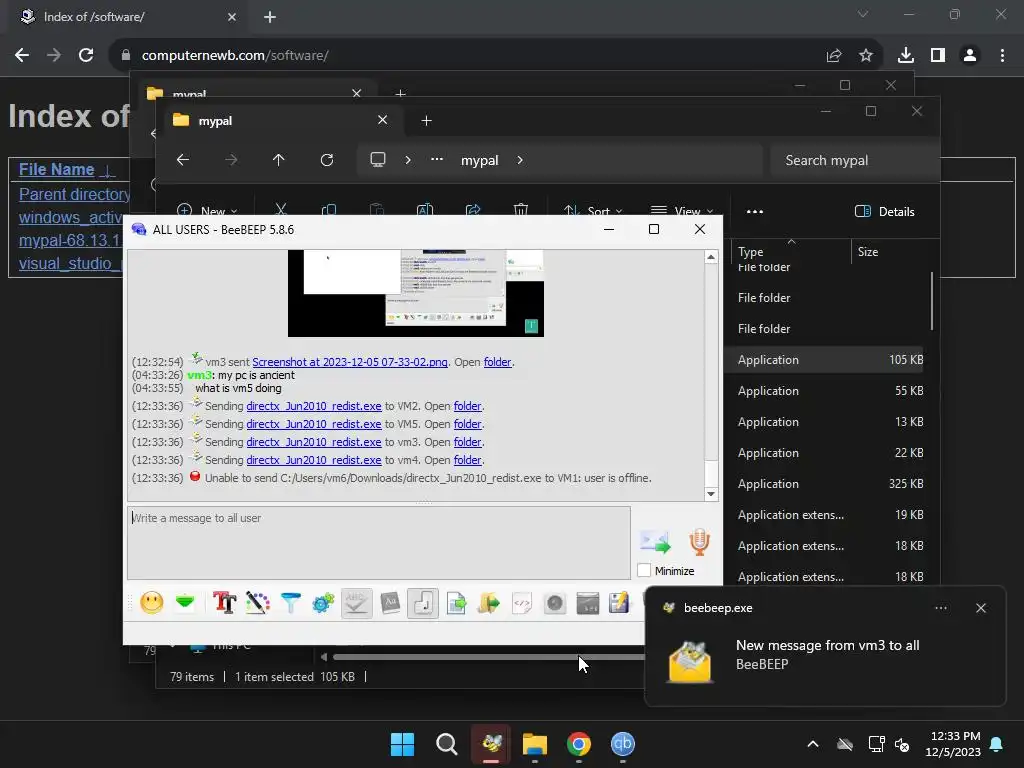Click the send folder icon in BeeBEEP toolbar
Viewport: 1024px width, 768px height.
point(488,602)
